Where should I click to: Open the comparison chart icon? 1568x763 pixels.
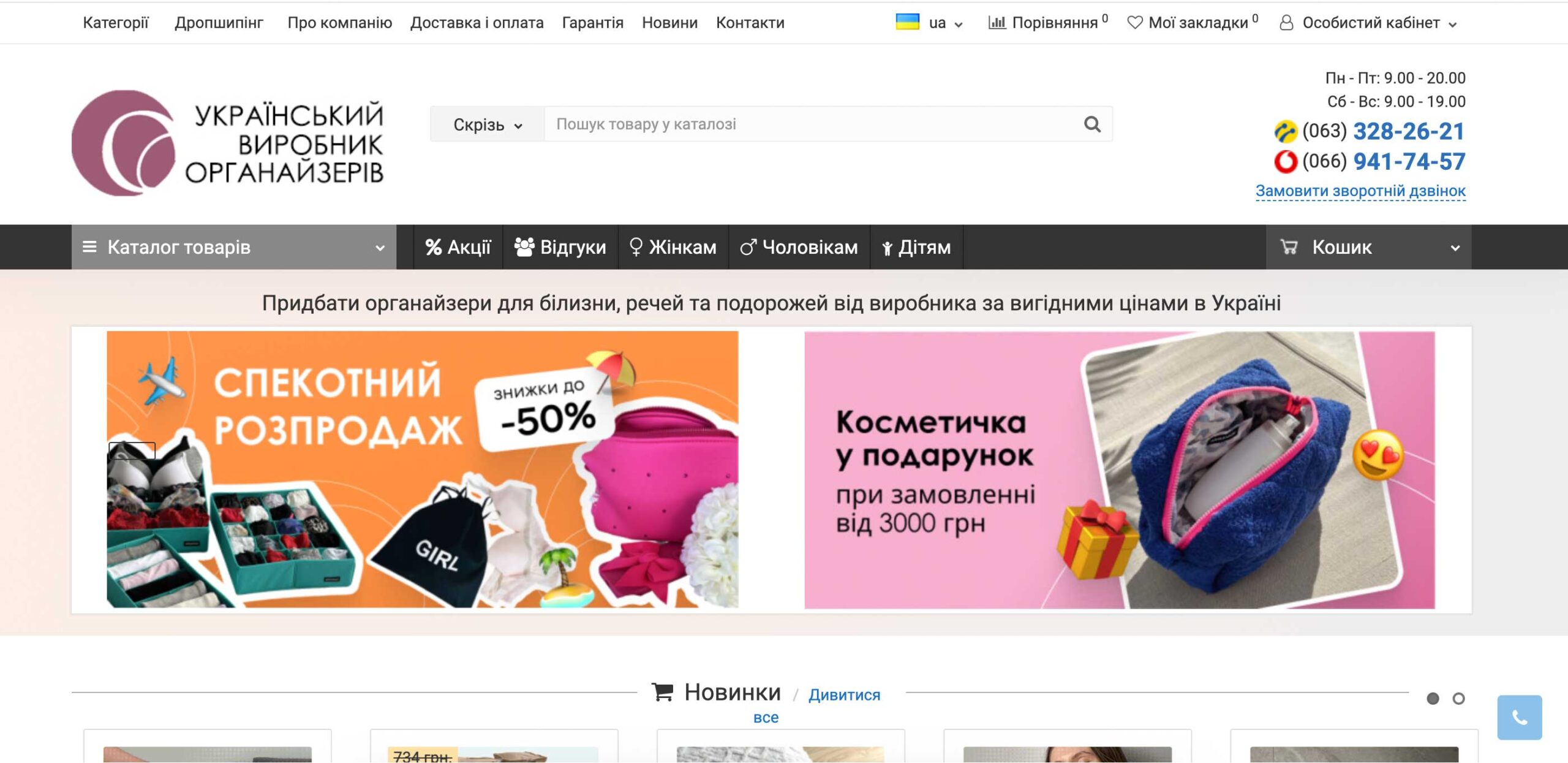point(997,23)
